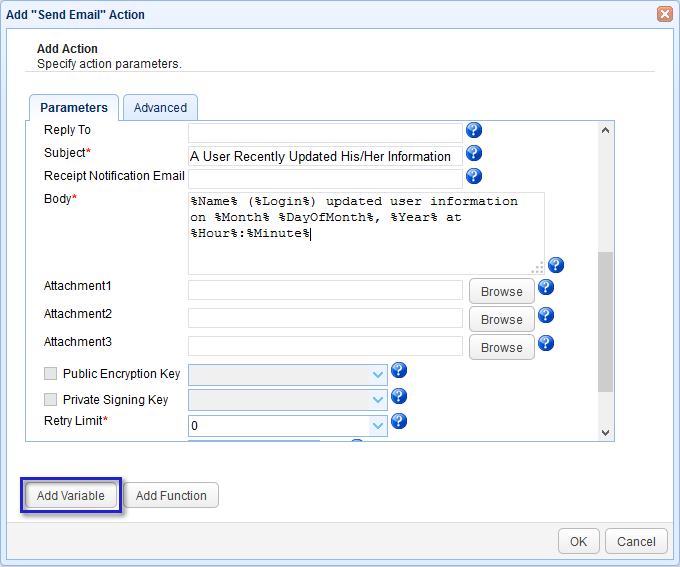
Task: Open help for Receipt Notification Email
Action: 474,176
